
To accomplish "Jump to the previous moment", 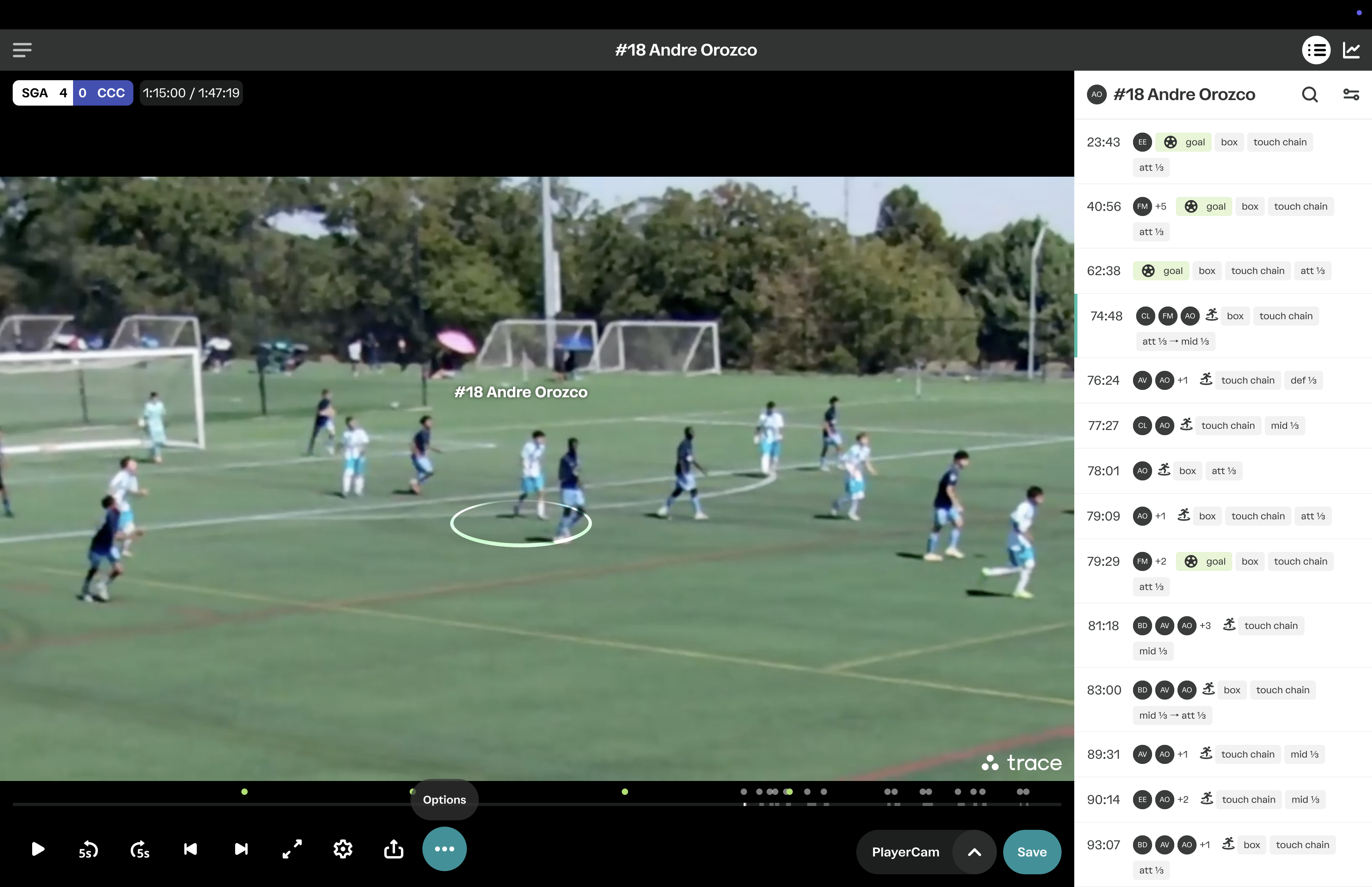I will (x=191, y=850).
